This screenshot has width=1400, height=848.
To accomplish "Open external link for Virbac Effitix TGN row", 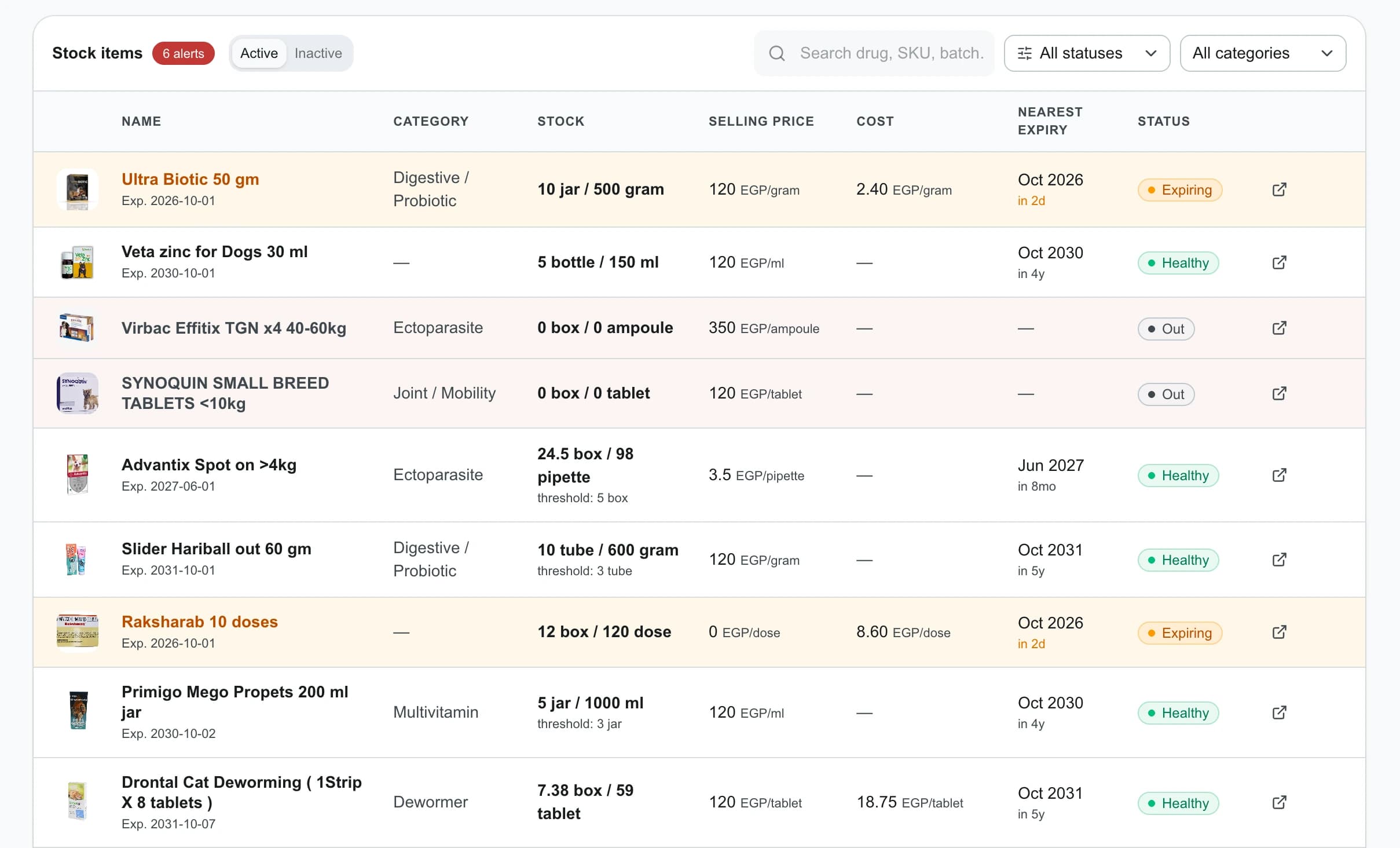I will pos(1279,328).
